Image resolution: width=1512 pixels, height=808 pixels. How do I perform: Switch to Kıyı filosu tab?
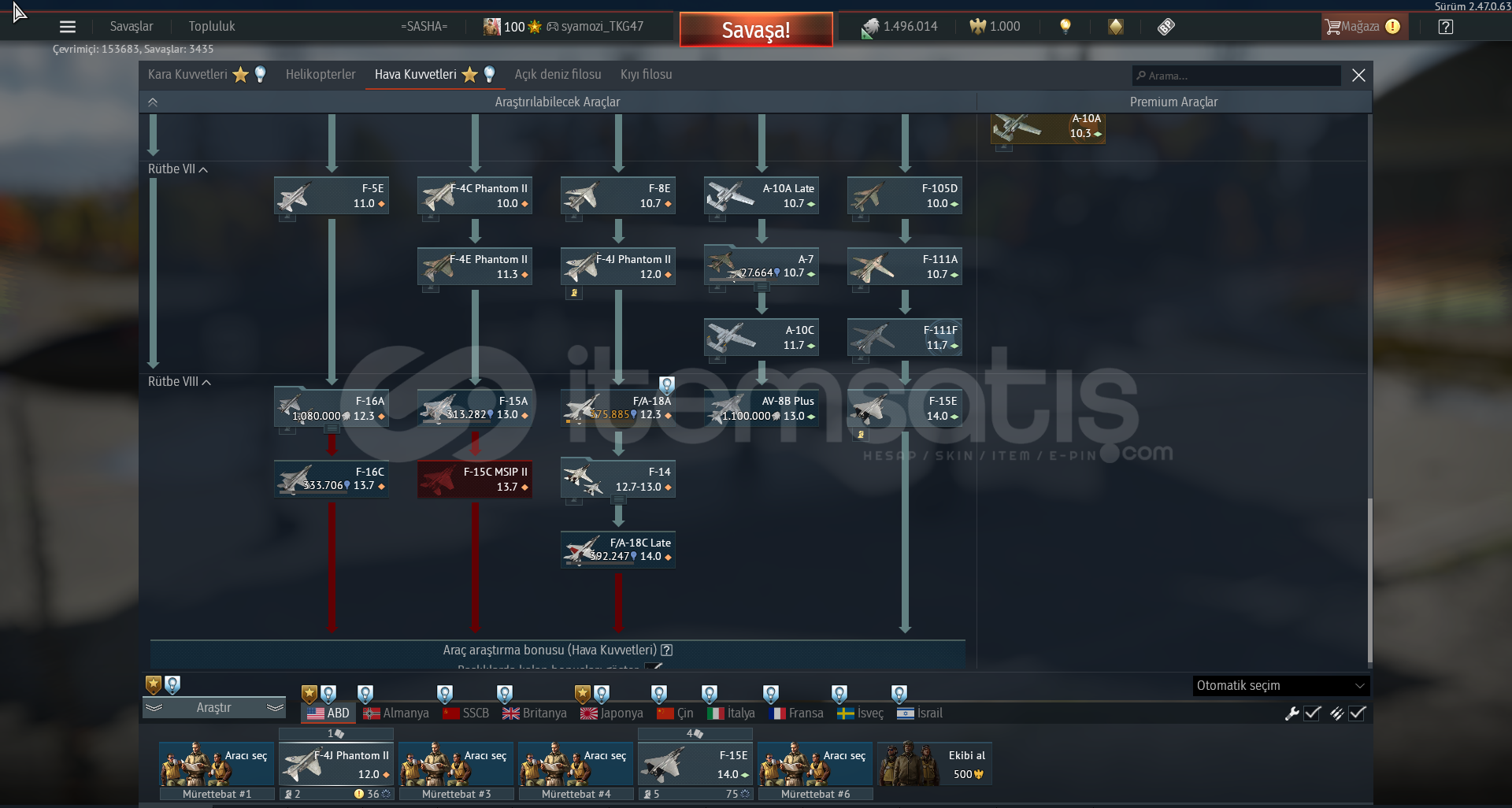(647, 75)
